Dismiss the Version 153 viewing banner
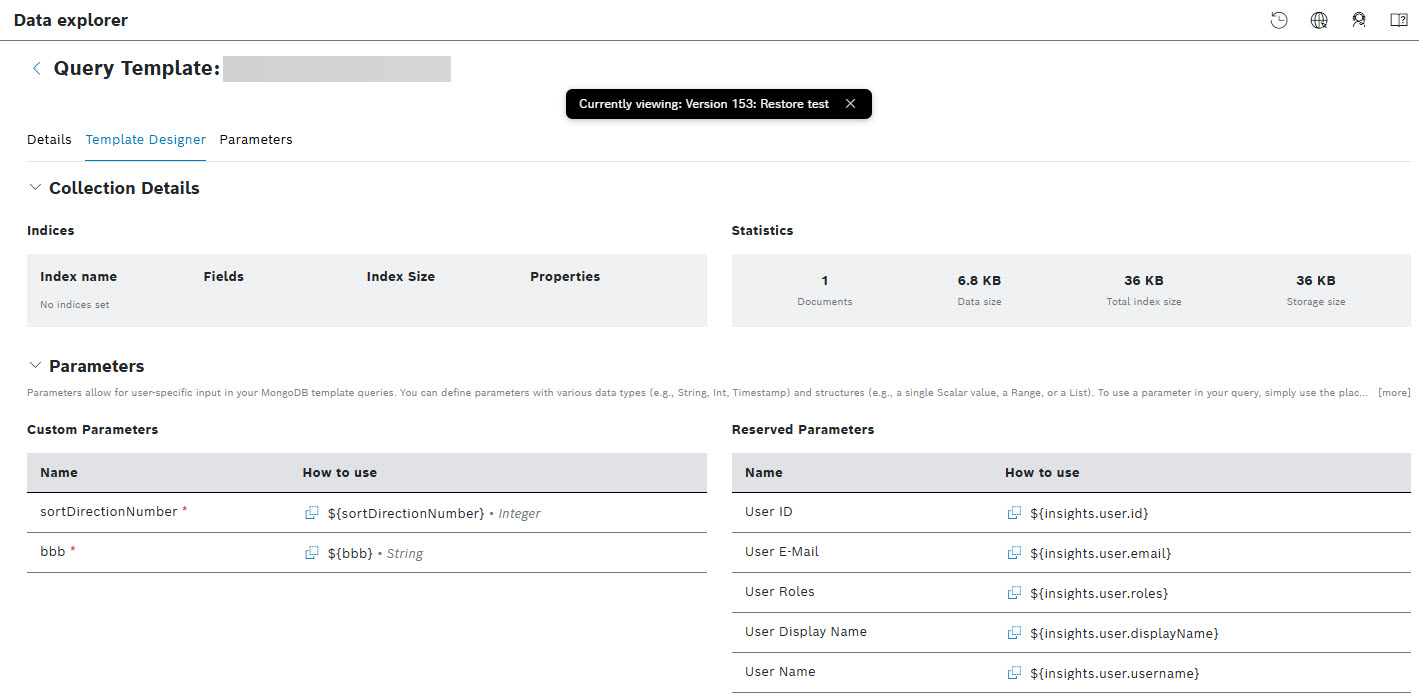The width and height of the screenshot is (1419, 700). 850,104
